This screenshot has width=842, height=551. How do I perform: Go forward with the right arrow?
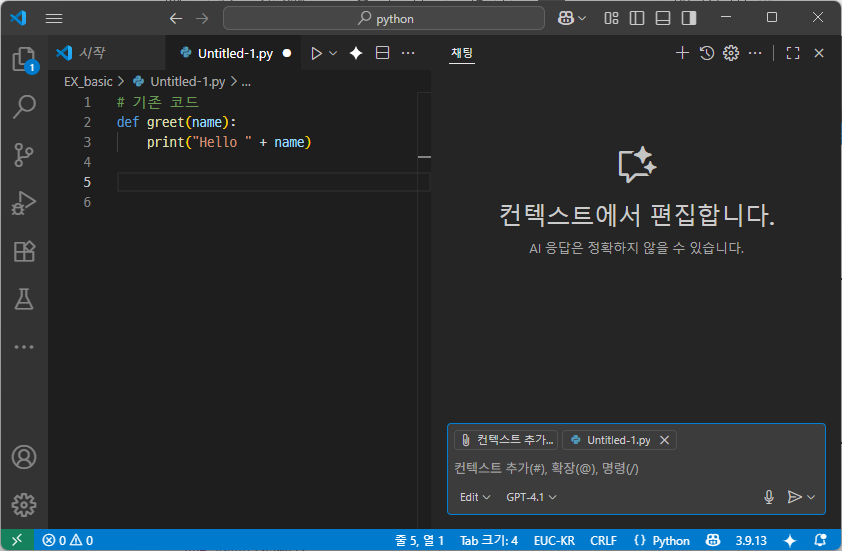[202, 18]
